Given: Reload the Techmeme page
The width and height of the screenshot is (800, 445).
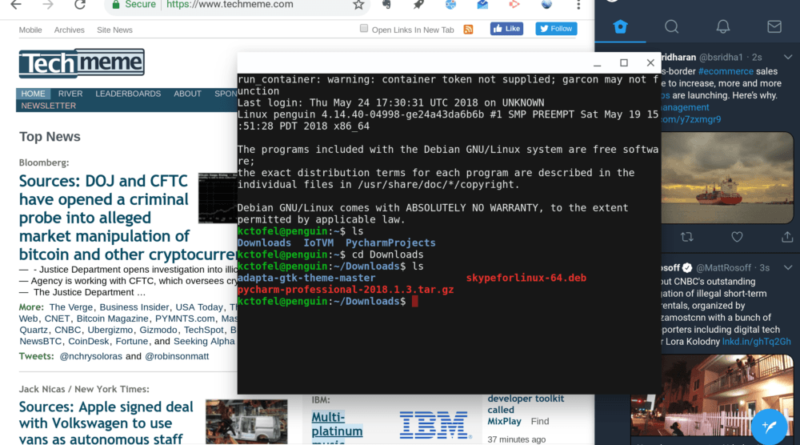Looking at the screenshot, I should 80,5.
